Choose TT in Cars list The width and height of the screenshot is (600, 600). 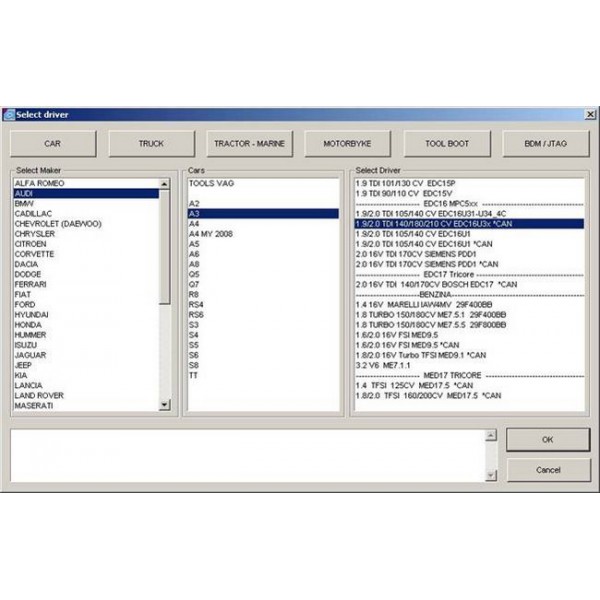pyautogui.click(x=263, y=375)
